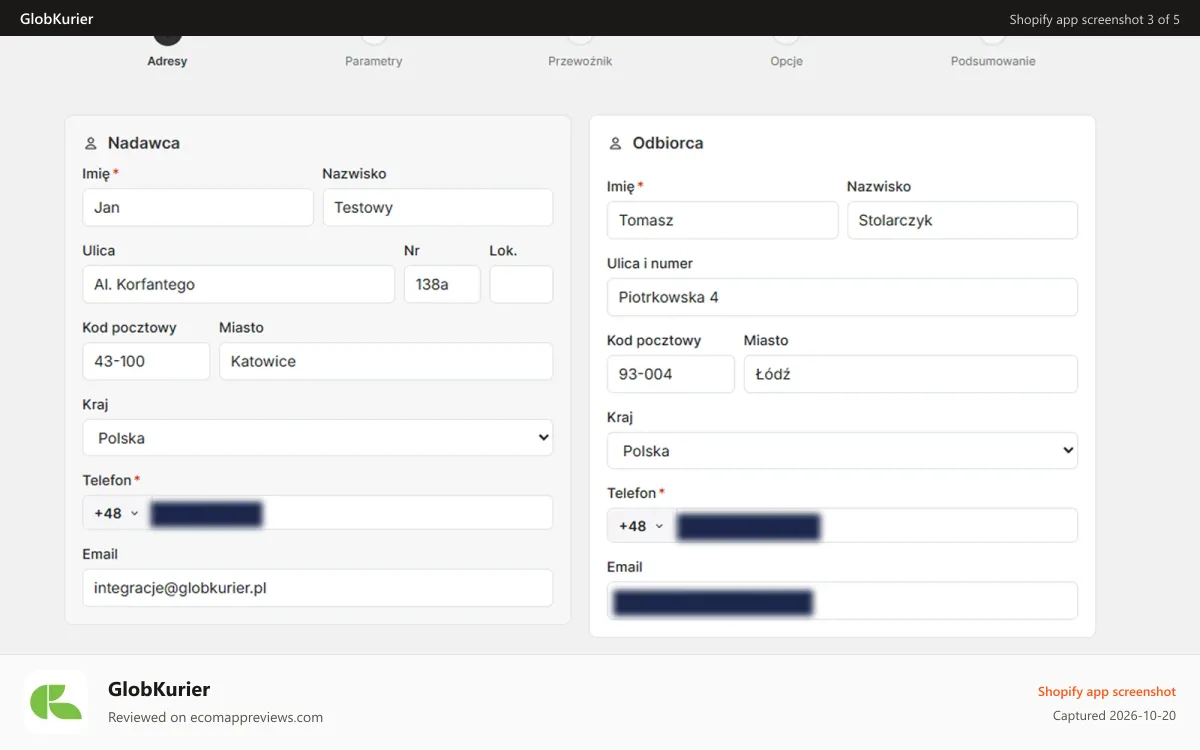
Task: Click the sender Telefon number field
Action: tap(350, 513)
